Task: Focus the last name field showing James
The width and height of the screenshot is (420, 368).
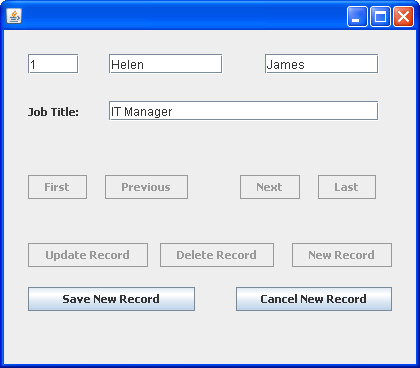Action: pos(321,64)
